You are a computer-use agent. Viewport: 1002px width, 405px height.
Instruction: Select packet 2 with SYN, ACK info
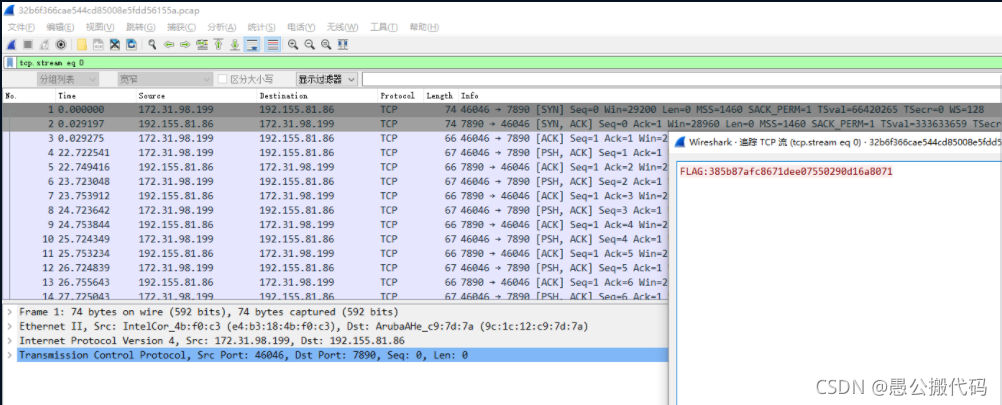pyautogui.click(x=501, y=123)
